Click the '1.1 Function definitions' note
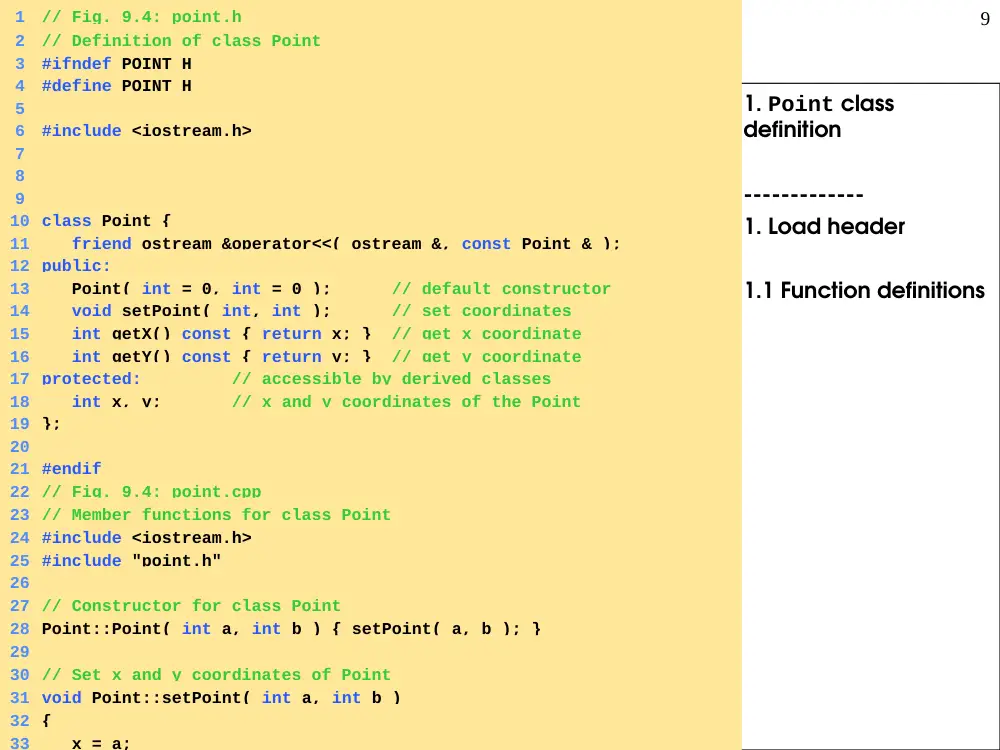The image size is (1000, 750). click(865, 290)
